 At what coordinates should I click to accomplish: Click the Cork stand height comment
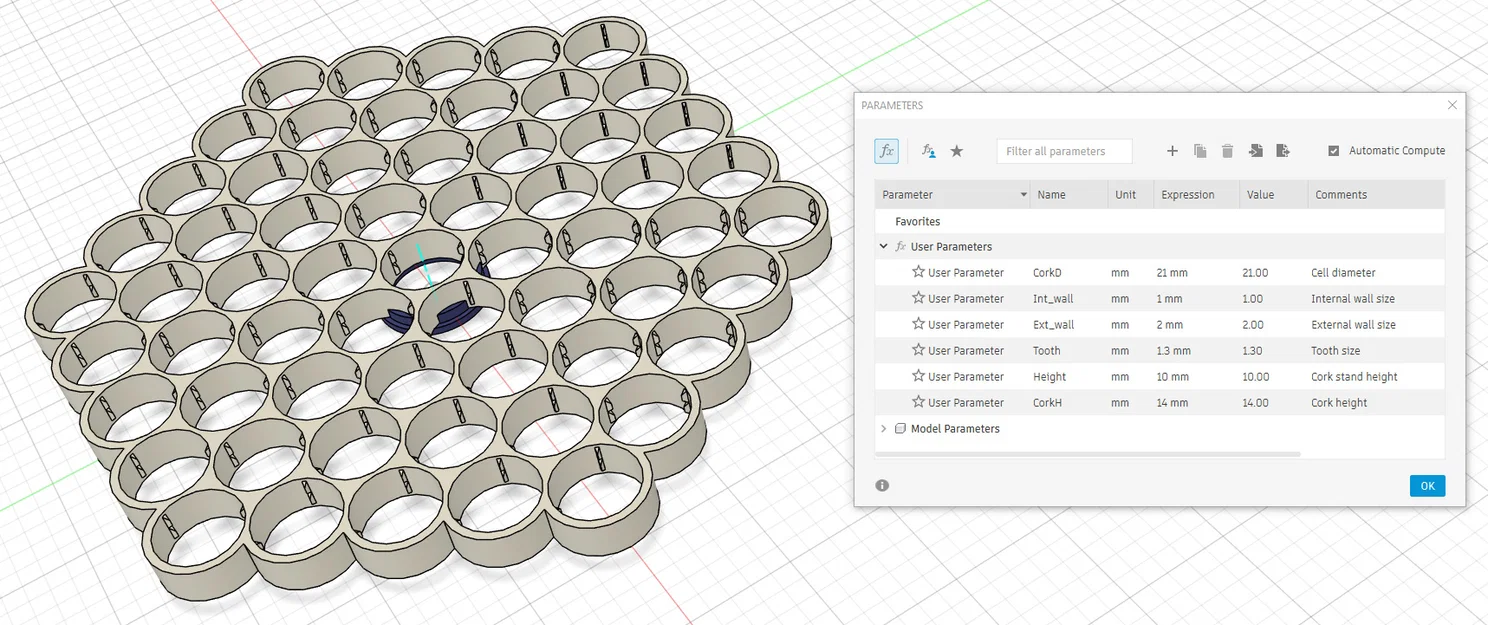click(x=1355, y=377)
